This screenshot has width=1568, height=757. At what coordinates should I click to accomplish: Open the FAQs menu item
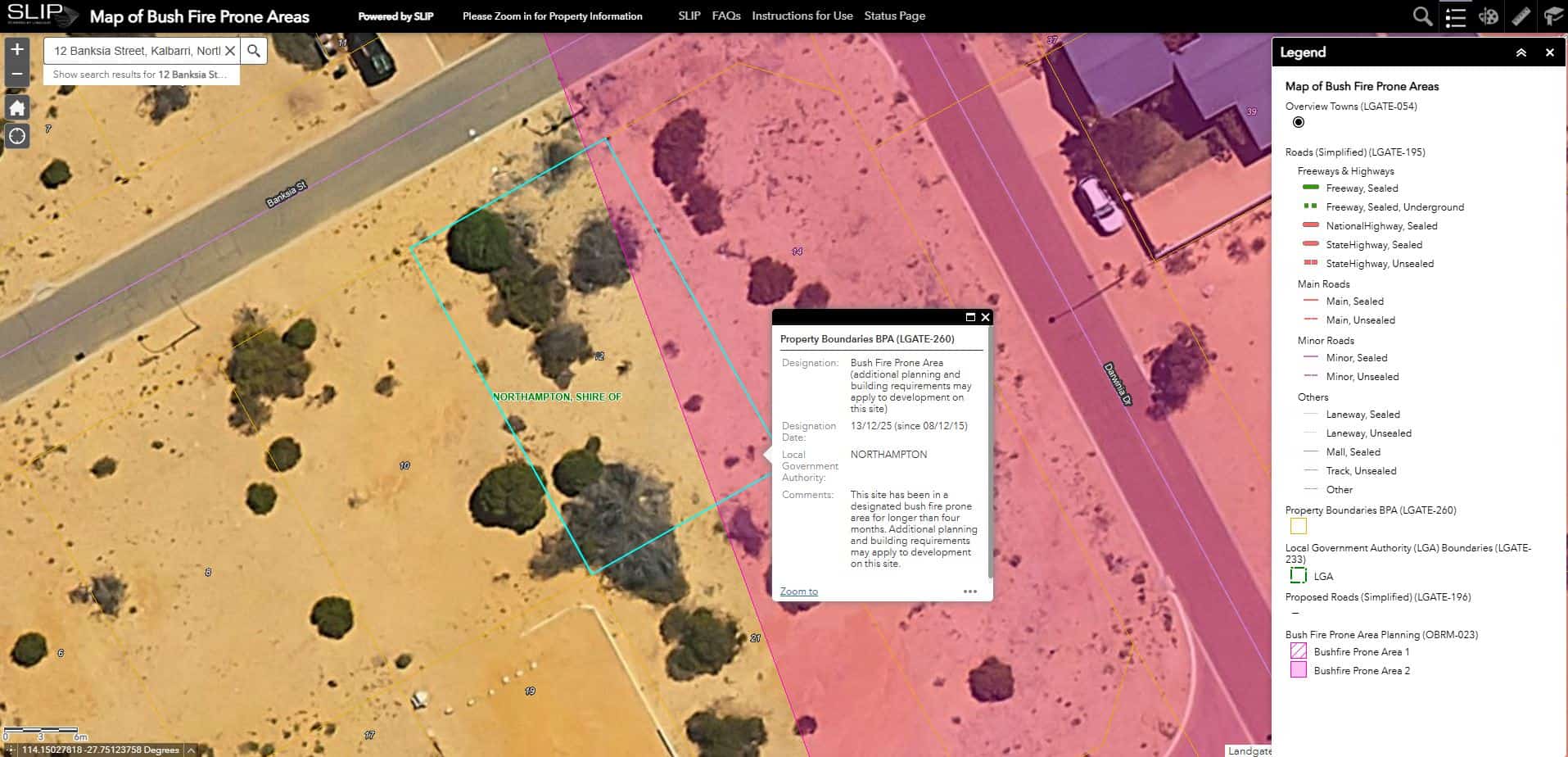pyautogui.click(x=725, y=16)
